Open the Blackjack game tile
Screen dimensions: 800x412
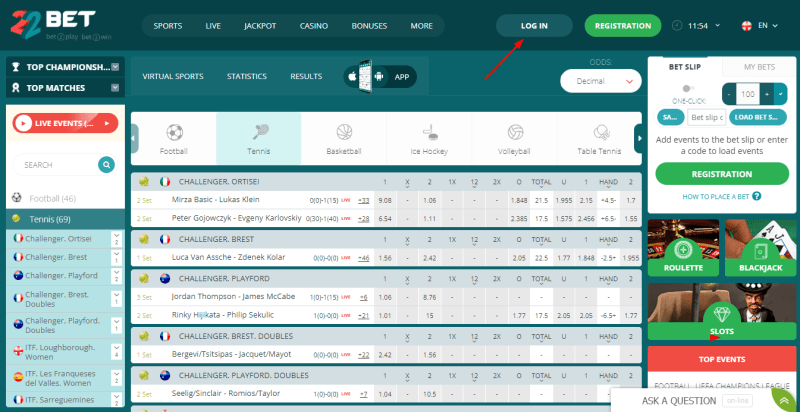[760, 248]
